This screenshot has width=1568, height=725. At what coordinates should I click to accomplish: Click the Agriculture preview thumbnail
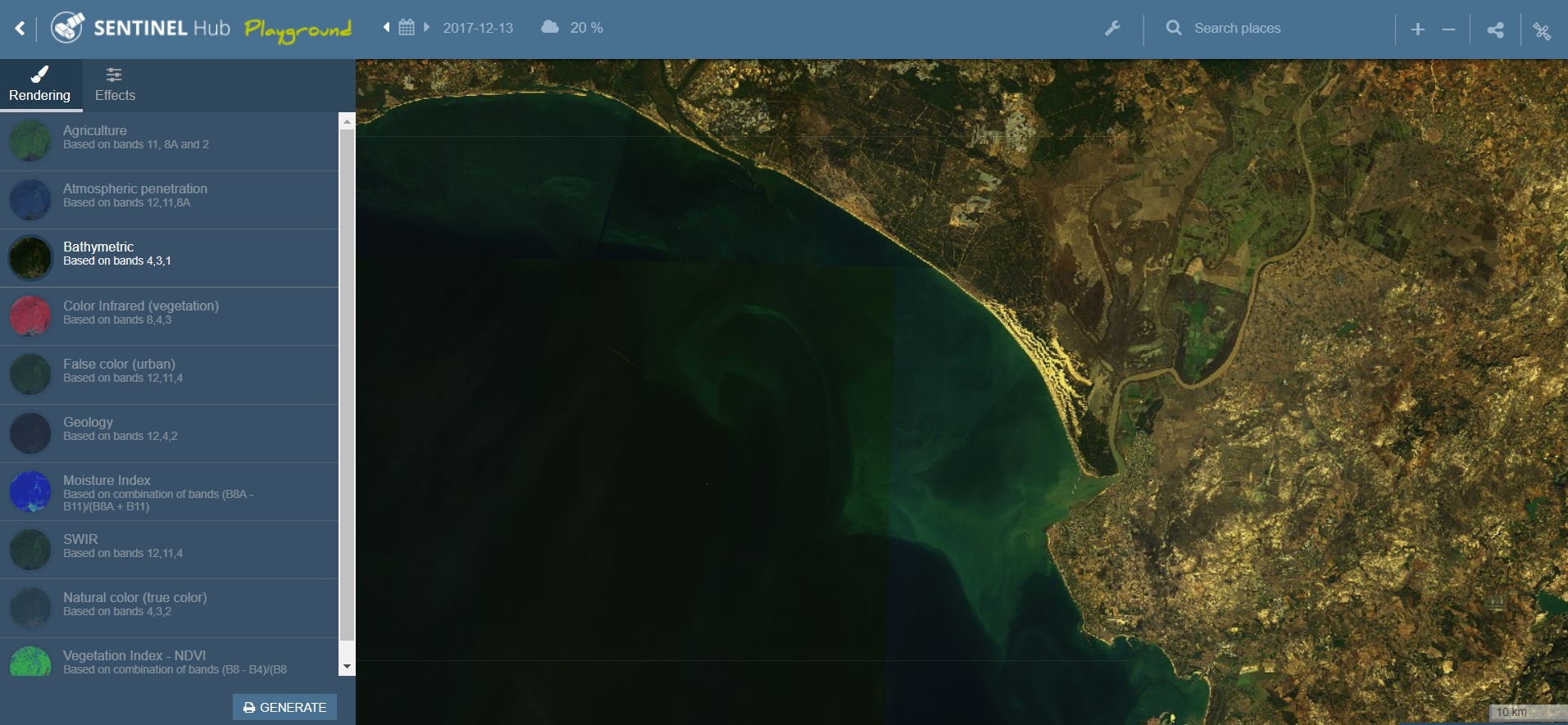coord(30,141)
